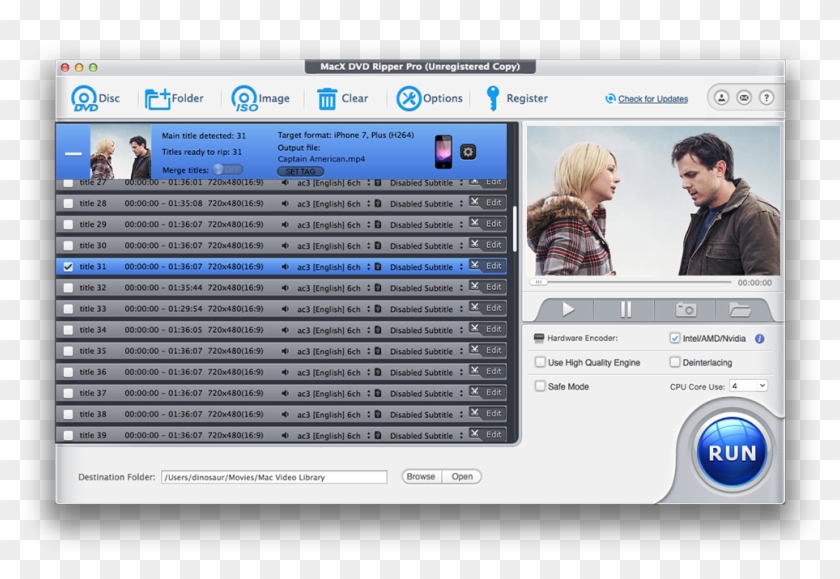Image resolution: width=840 pixels, height=579 pixels.
Task: Toggle Deinterlacing on
Action: pyautogui.click(x=676, y=362)
